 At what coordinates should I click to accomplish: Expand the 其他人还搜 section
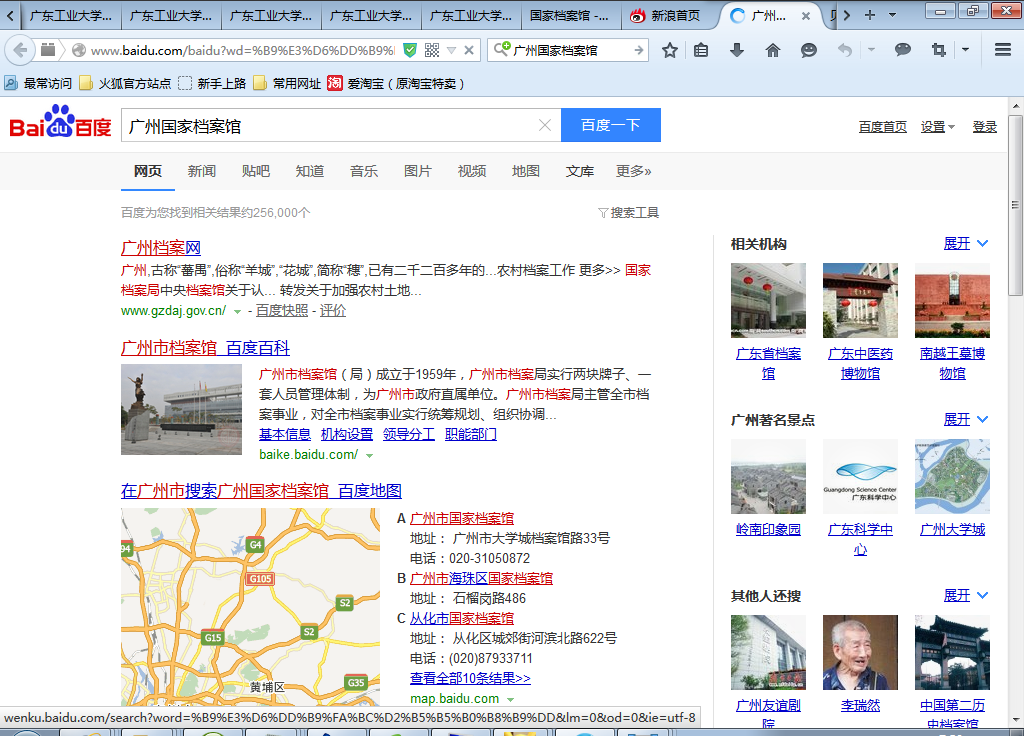point(965,596)
